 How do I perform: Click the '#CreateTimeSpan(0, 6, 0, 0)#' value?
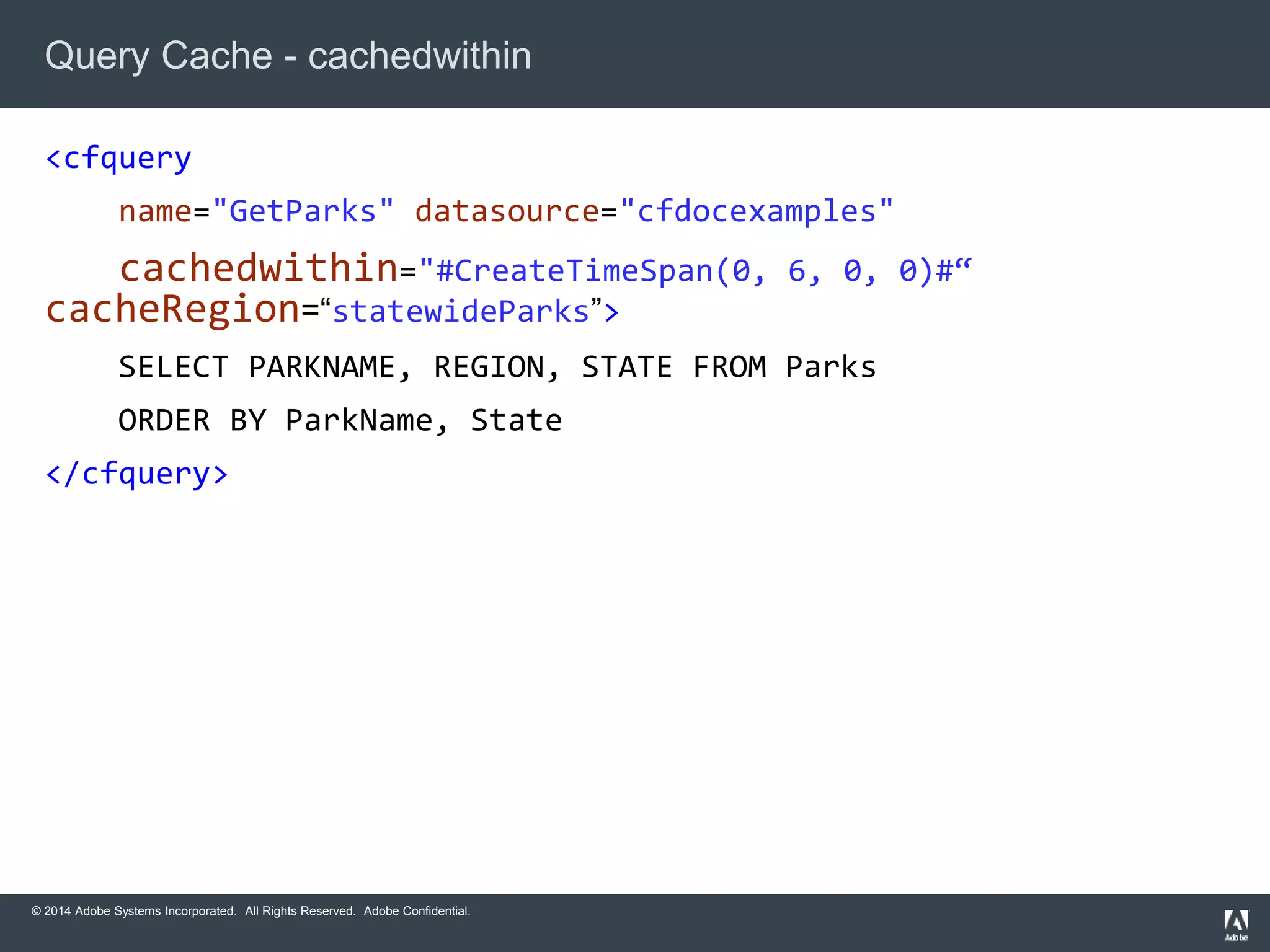[x=695, y=271]
